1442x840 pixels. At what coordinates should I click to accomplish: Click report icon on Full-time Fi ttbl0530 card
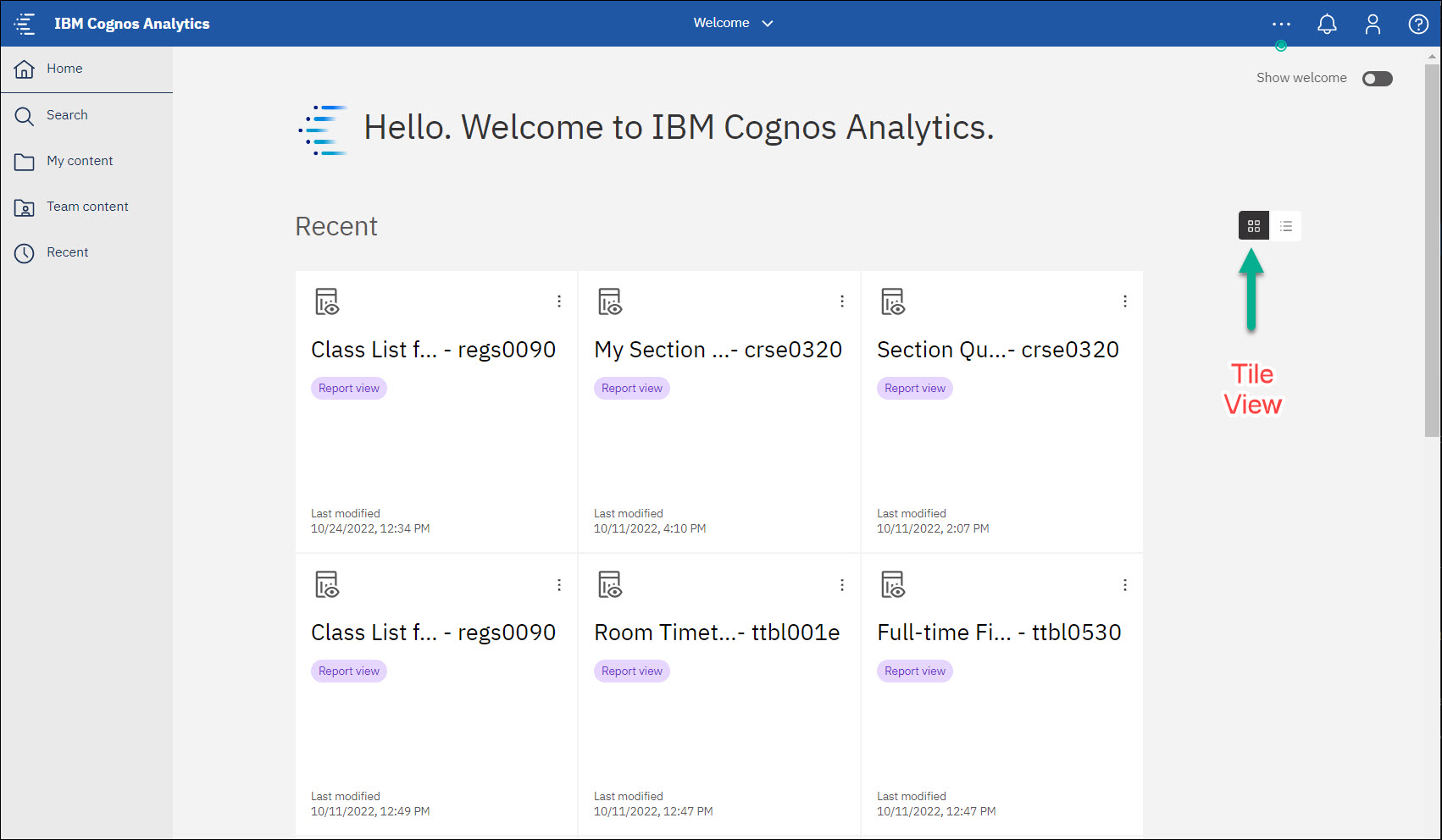pos(893,584)
